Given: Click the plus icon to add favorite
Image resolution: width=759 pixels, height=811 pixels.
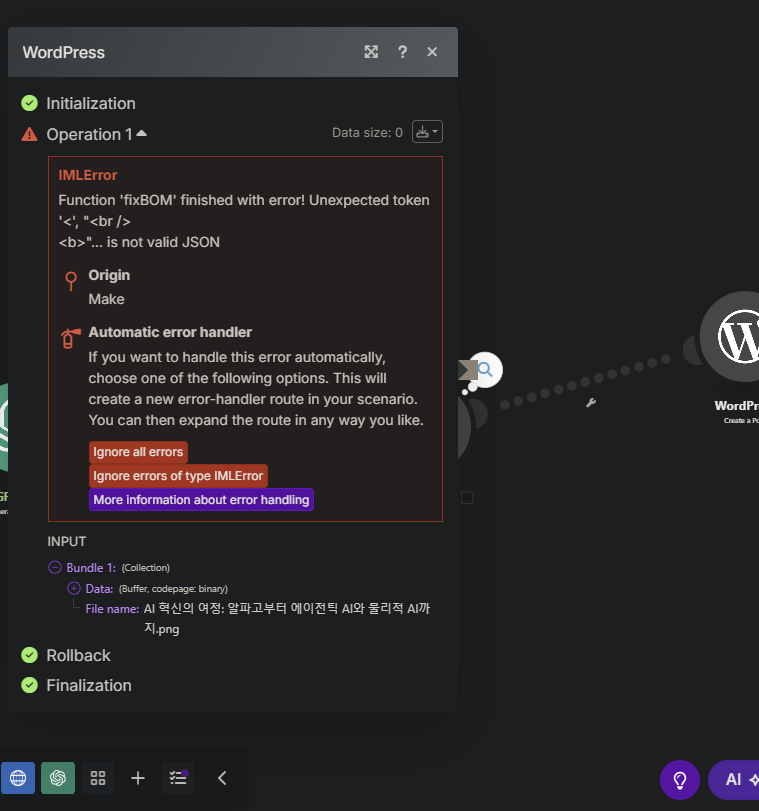Looking at the screenshot, I should (138, 778).
